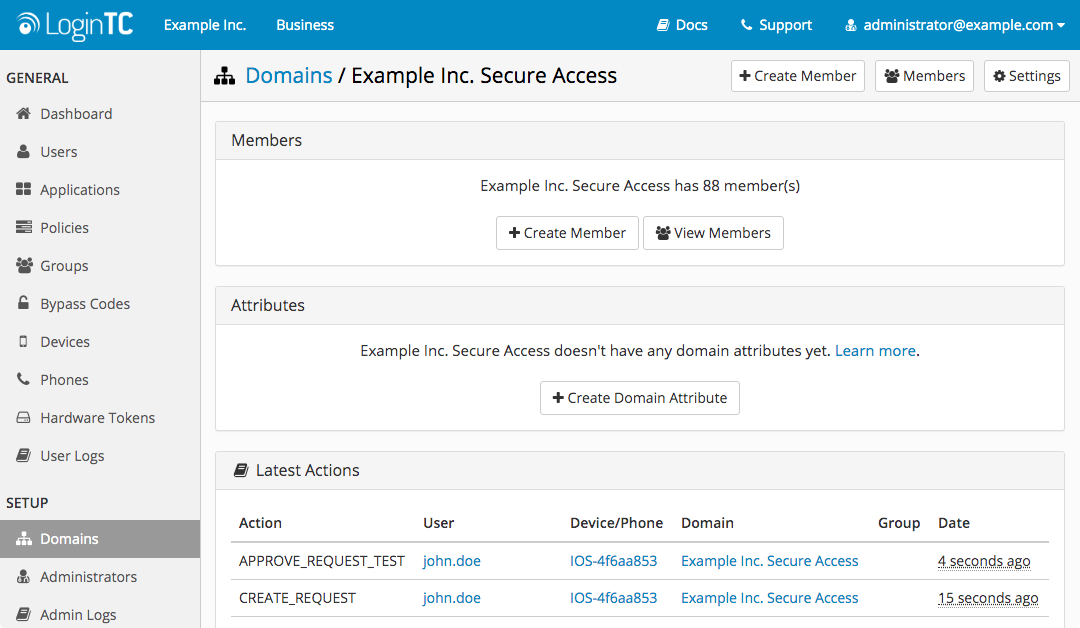Click the sitemap icon beside Domains heading
The height and width of the screenshot is (628, 1080).
pos(225,76)
